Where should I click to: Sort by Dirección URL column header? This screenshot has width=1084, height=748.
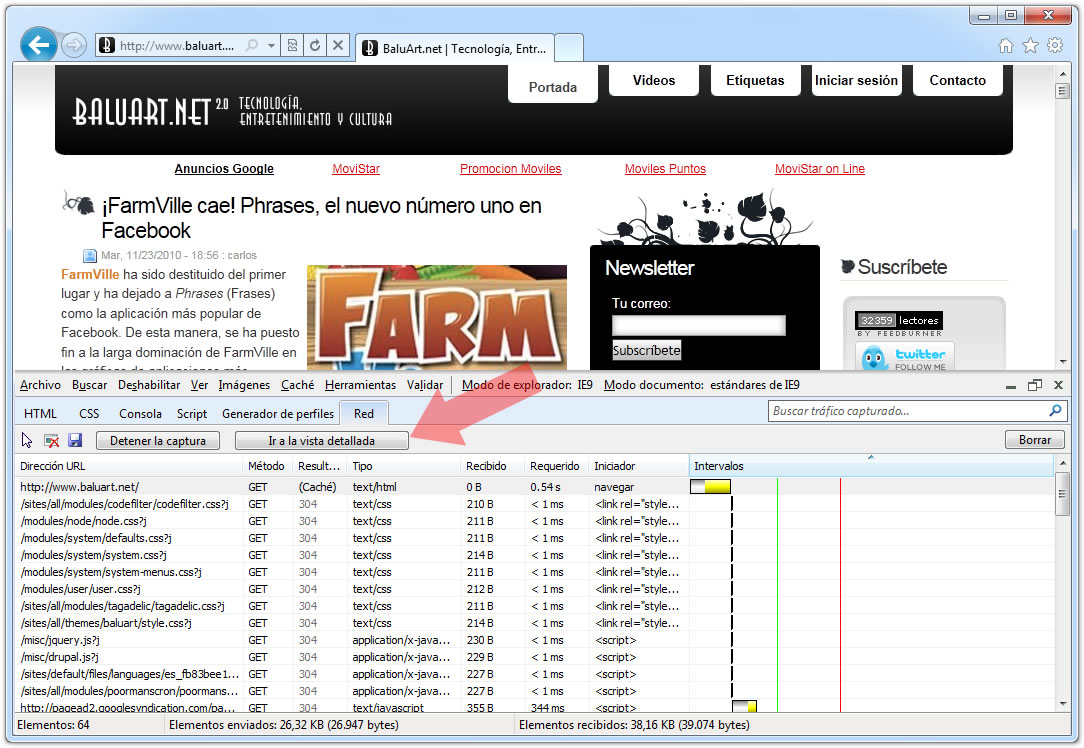pos(129,466)
